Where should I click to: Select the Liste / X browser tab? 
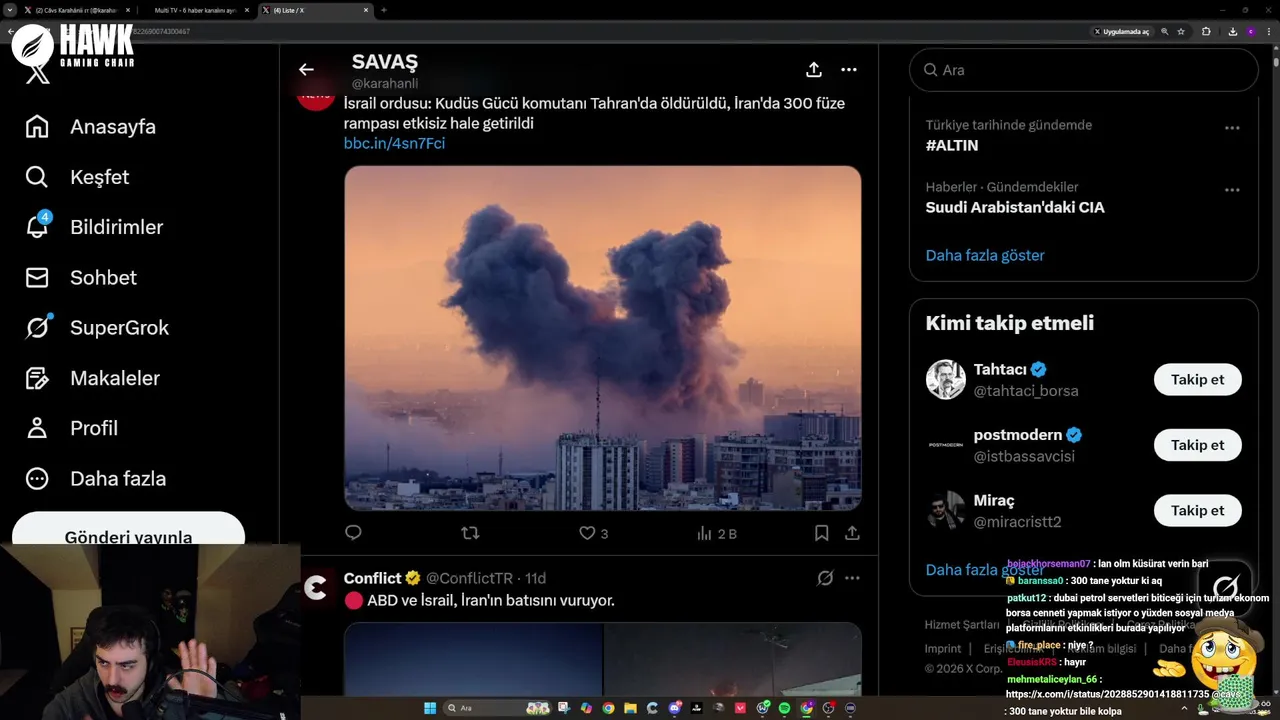pyautogui.click(x=315, y=10)
